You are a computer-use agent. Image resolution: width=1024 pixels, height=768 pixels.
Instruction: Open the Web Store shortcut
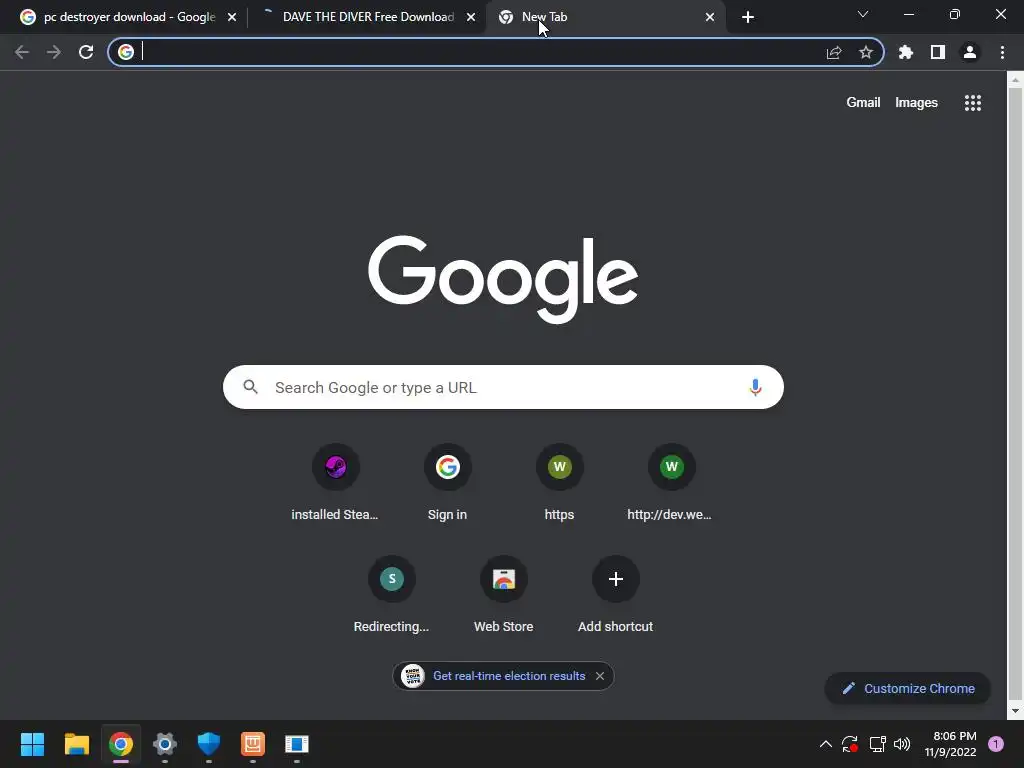click(504, 595)
